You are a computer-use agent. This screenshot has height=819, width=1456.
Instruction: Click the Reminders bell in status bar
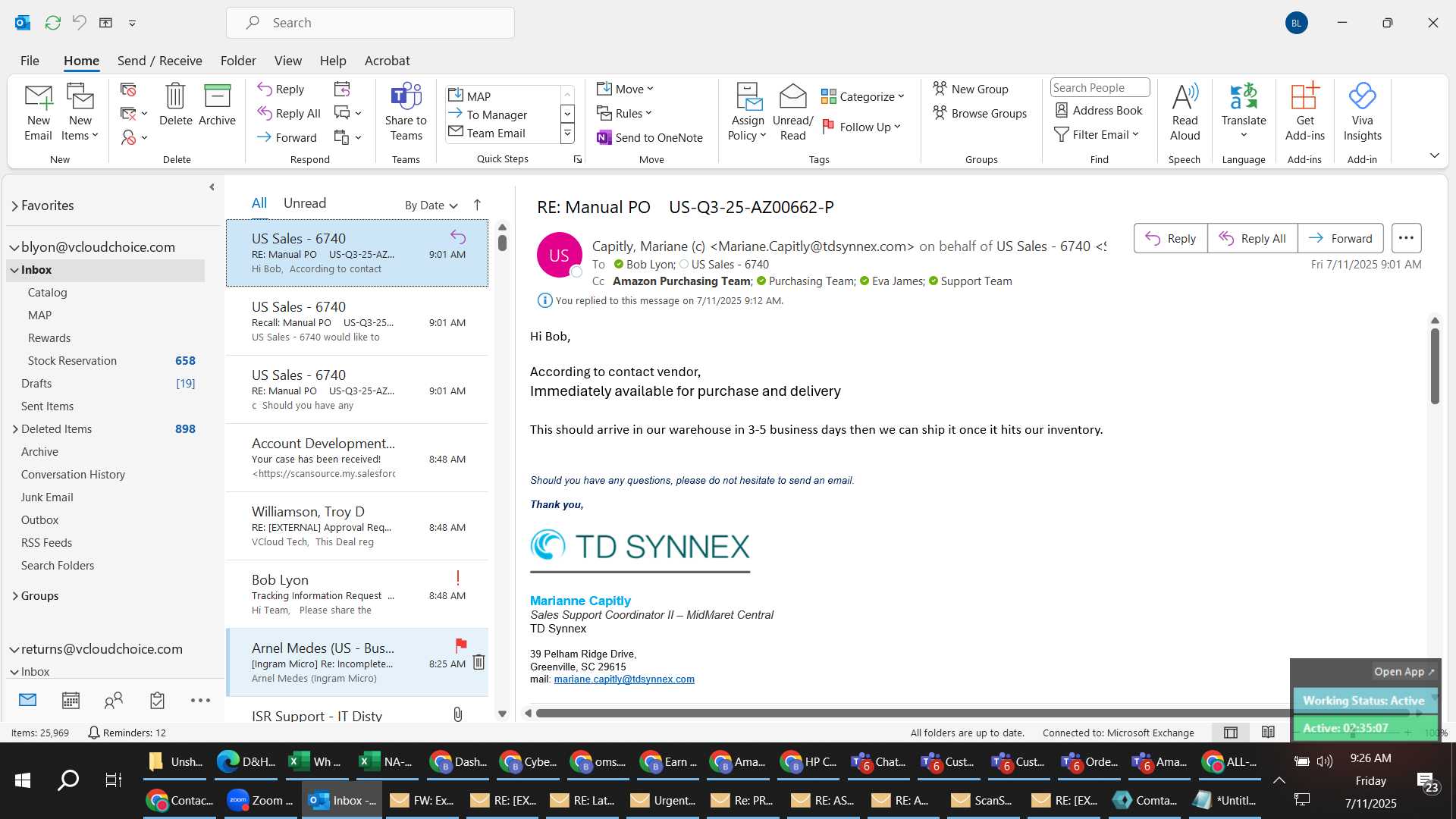(94, 733)
